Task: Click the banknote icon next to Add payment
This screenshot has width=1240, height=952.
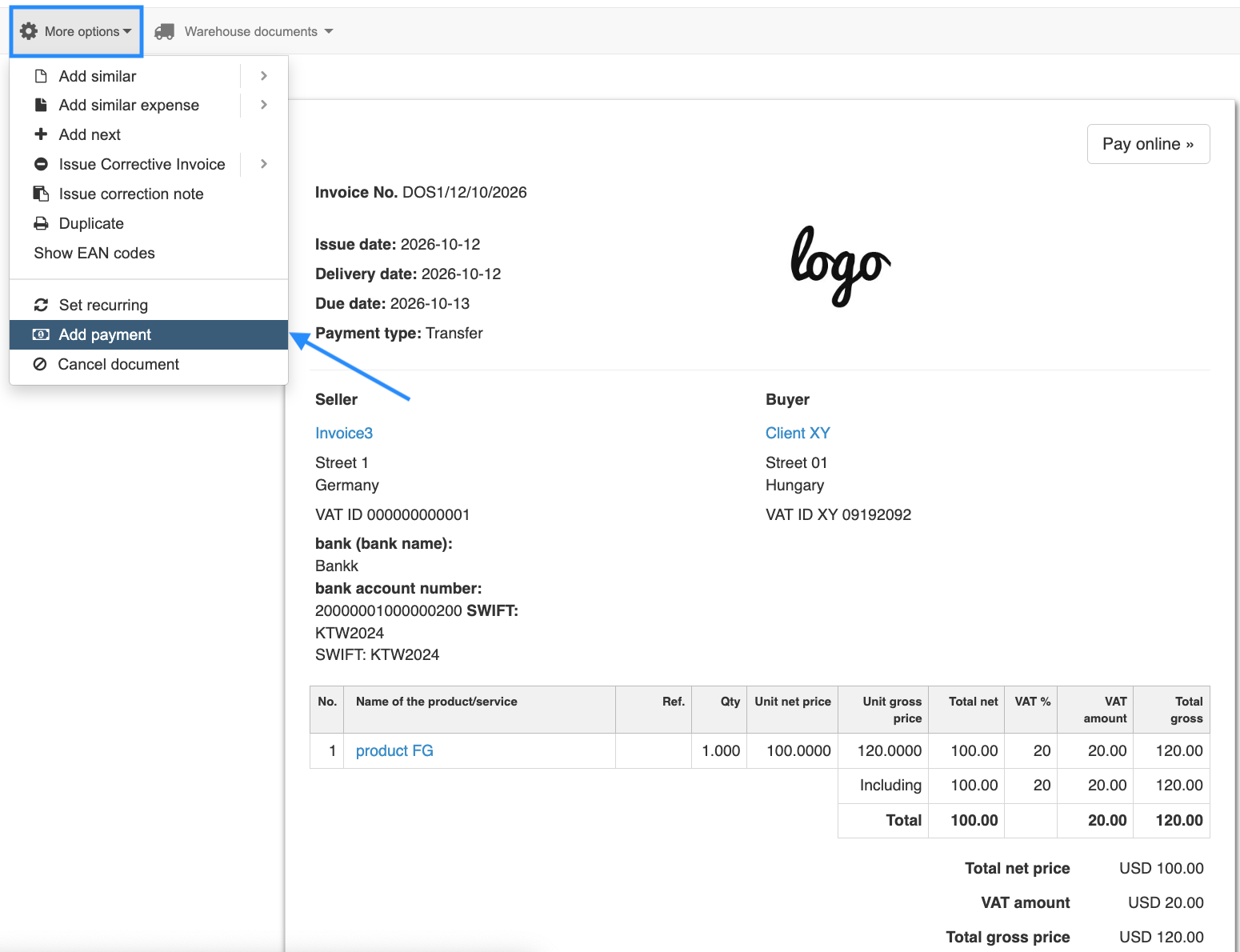Action: coord(41,334)
